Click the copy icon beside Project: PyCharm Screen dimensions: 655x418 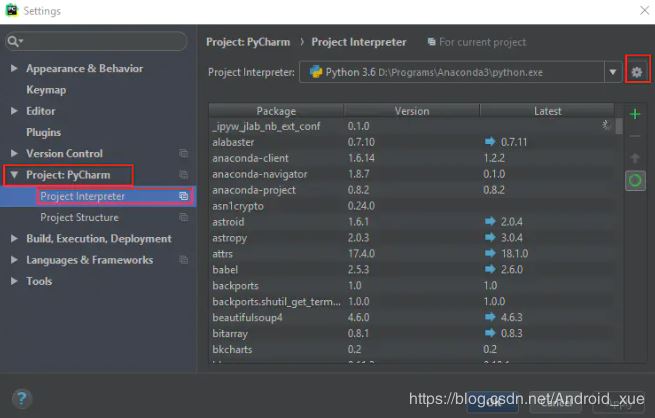pos(183,175)
